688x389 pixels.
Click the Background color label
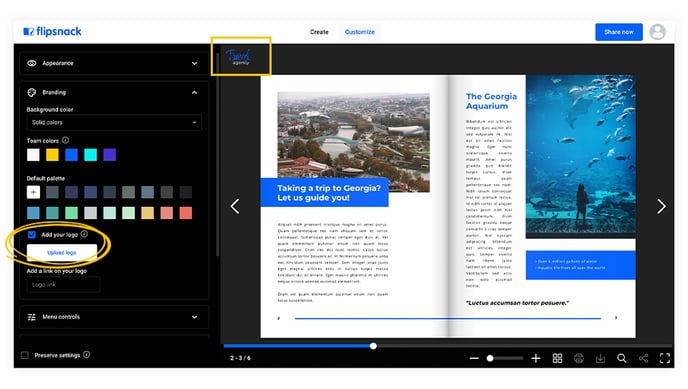coord(50,110)
